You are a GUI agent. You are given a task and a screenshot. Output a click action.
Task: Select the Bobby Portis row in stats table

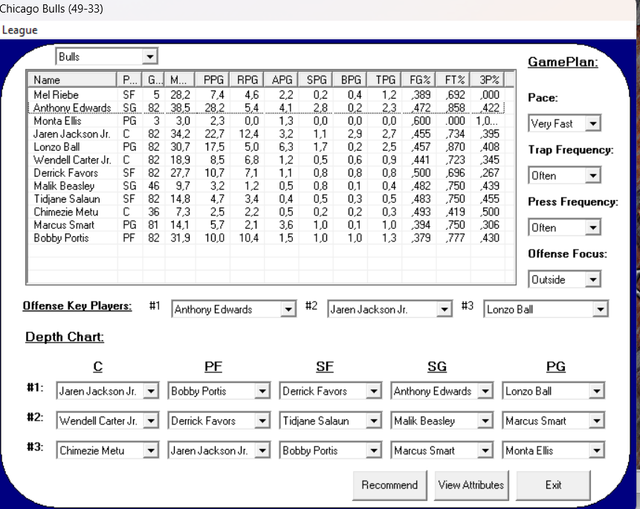pyautogui.click(x=267, y=238)
